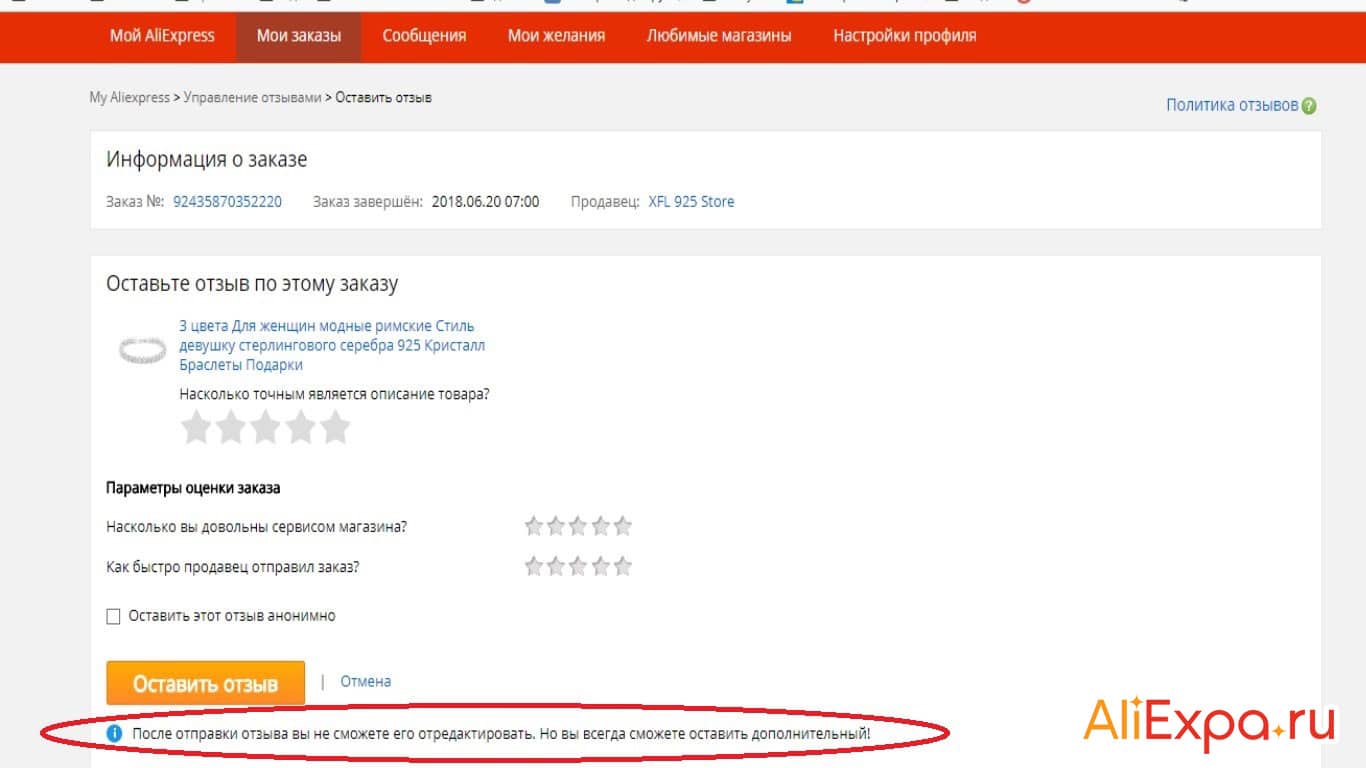The height and width of the screenshot is (768, 1366).
Task: Click the Информация о заказе heading
Action: coord(207,160)
